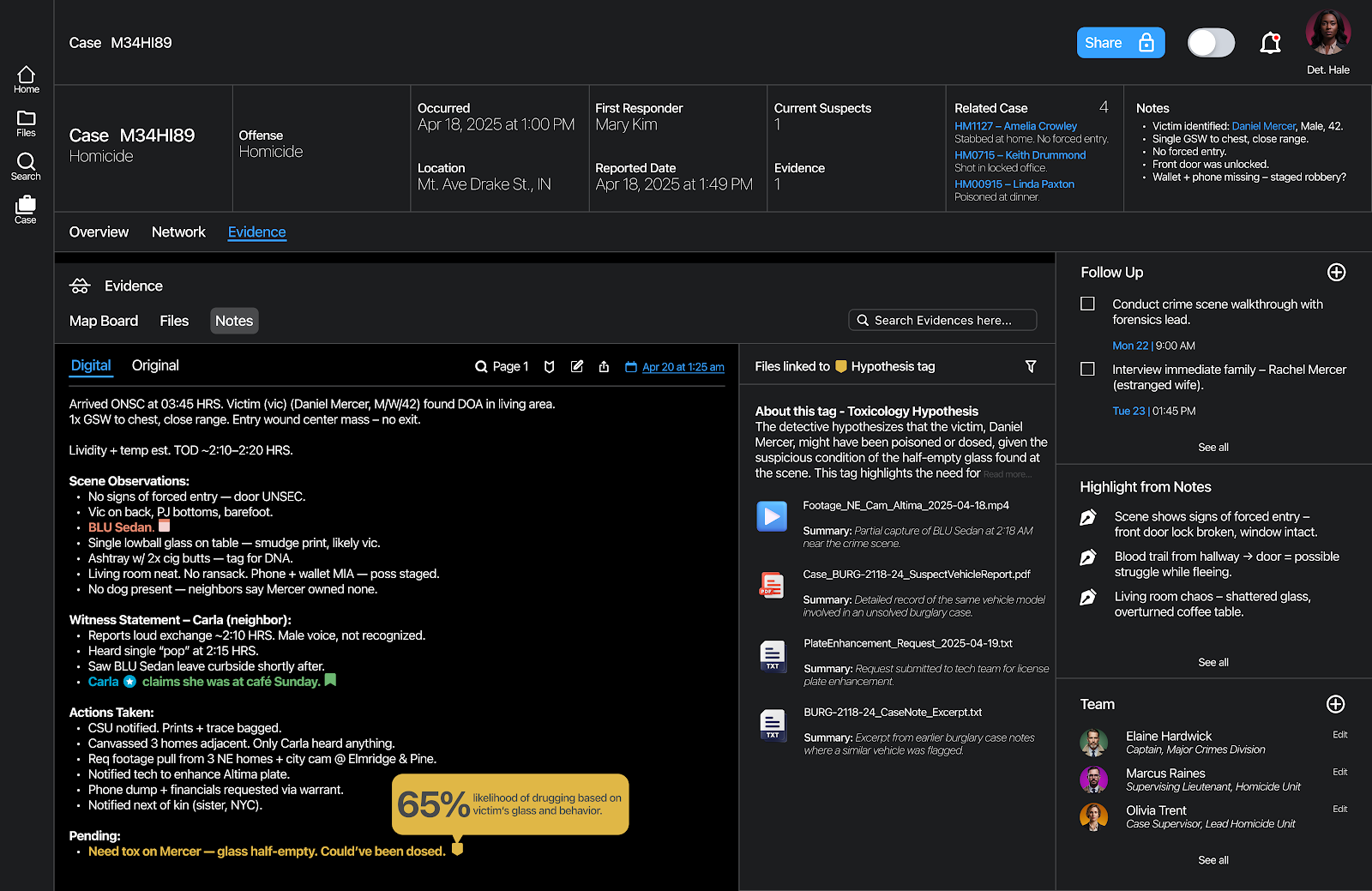Viewport: 1372px width, 891px height.
Task: Open PlateEnhancement_Request txt file icon
Action: (x=773, y=656)
